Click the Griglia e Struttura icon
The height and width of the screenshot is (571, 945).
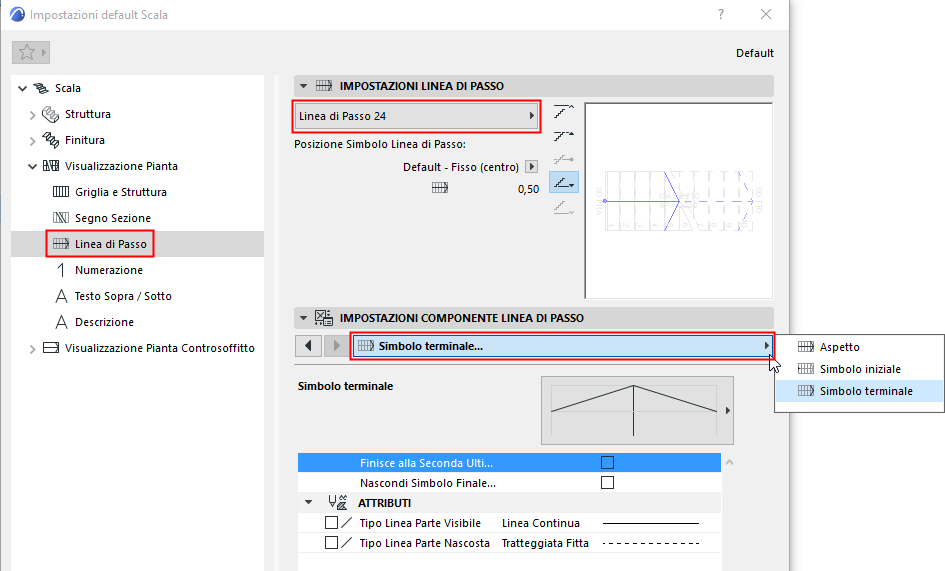tap(61, 192)
